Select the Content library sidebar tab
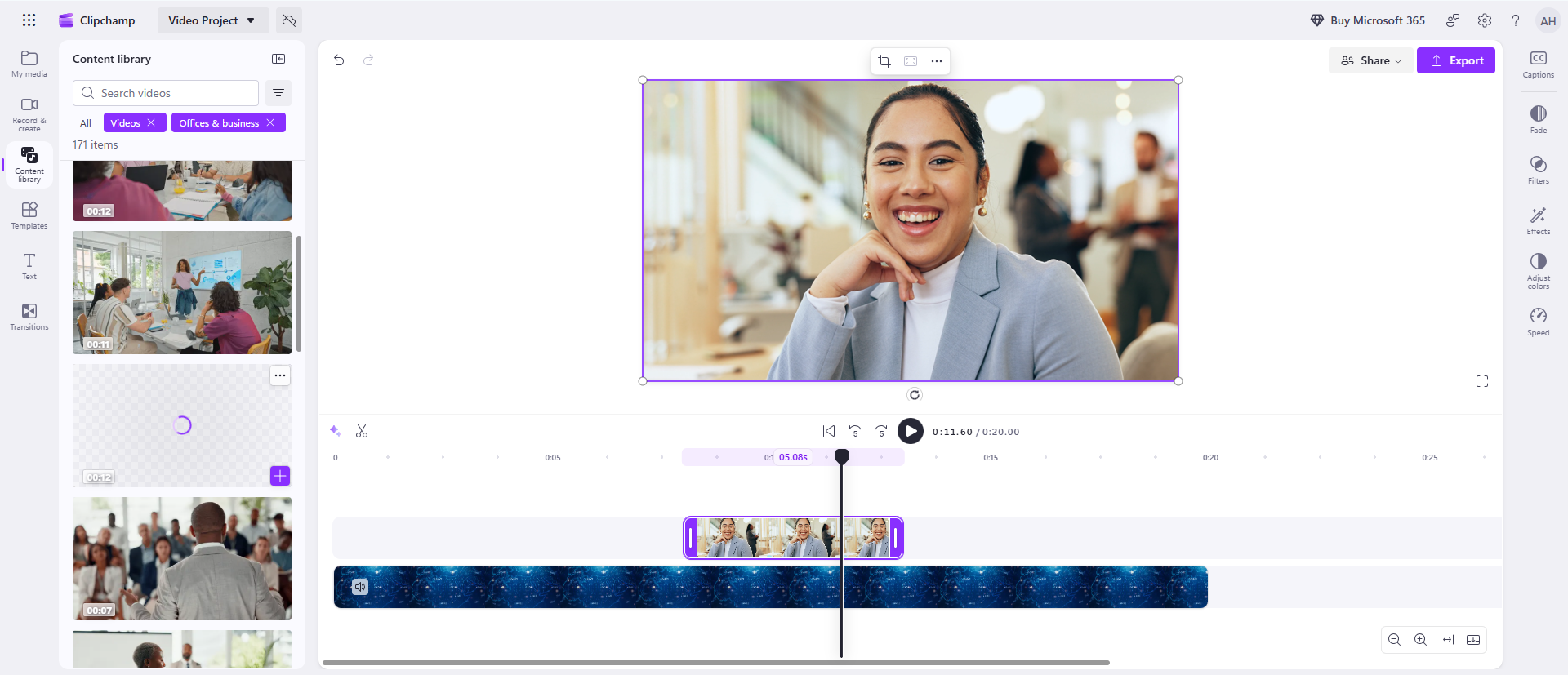 point(29,165)
